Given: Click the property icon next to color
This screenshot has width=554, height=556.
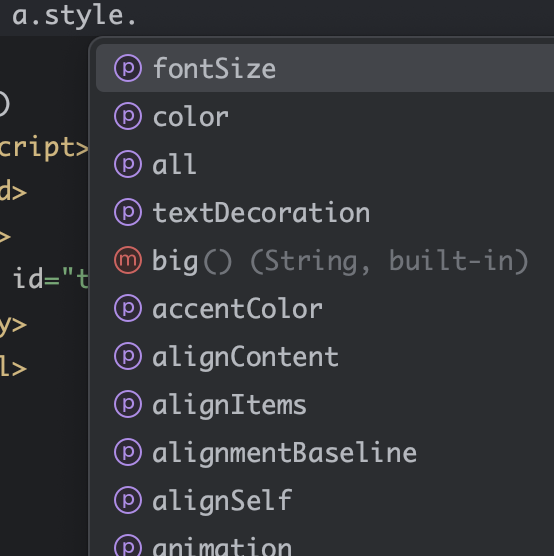Looking at the screenshot, I should 128,116.
